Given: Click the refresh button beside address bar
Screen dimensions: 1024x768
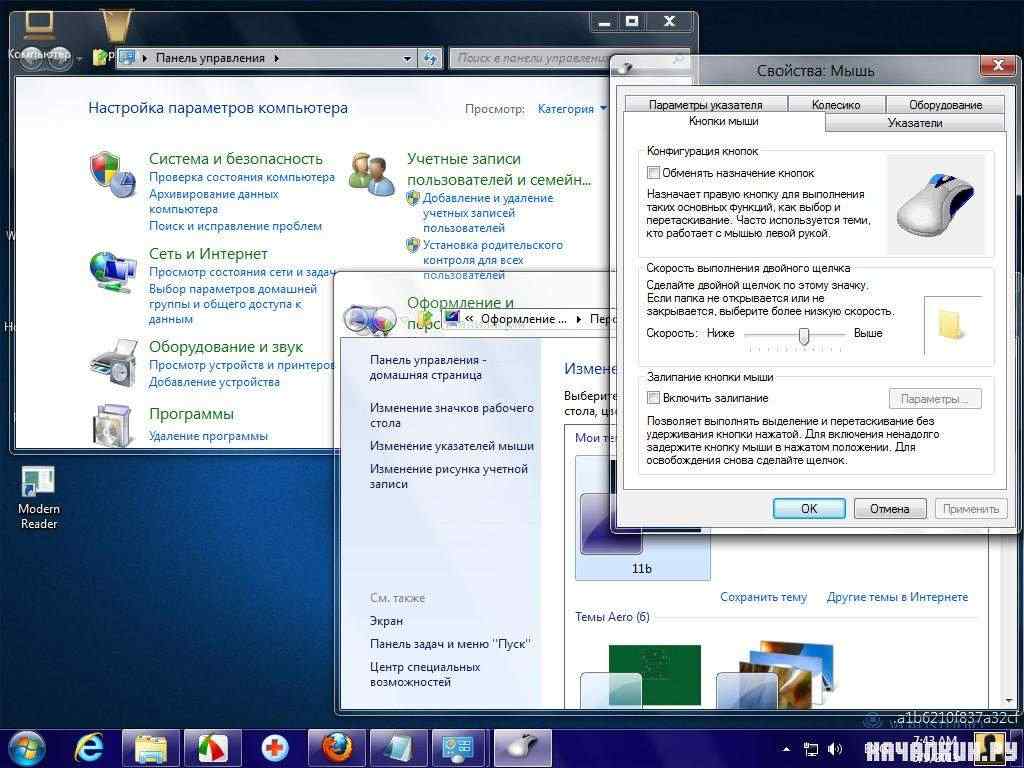Looking at the screenshot, I should 430,58.
